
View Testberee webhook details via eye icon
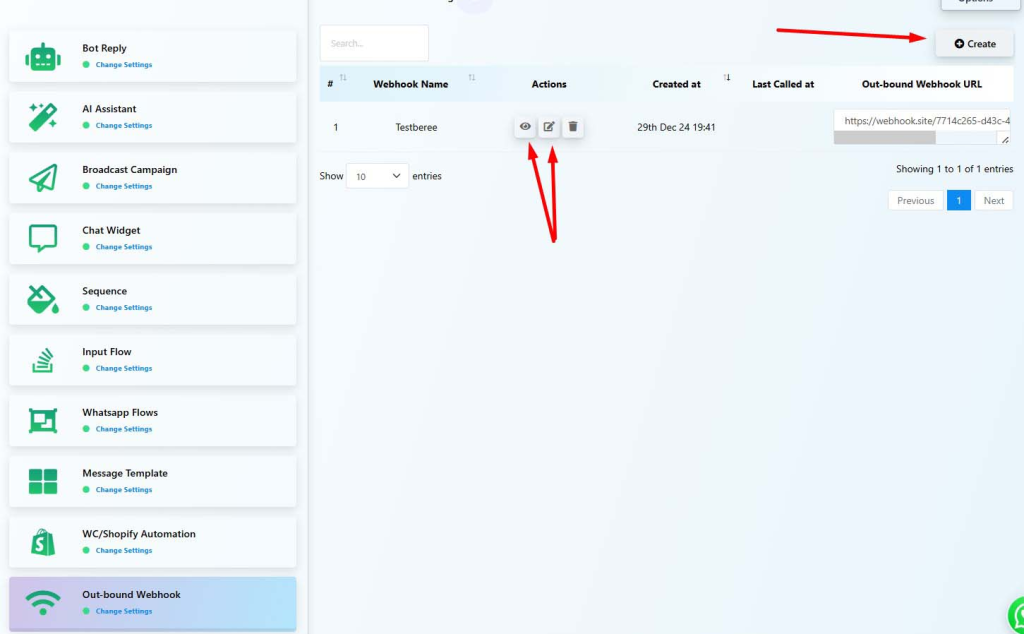click(525, 127)
